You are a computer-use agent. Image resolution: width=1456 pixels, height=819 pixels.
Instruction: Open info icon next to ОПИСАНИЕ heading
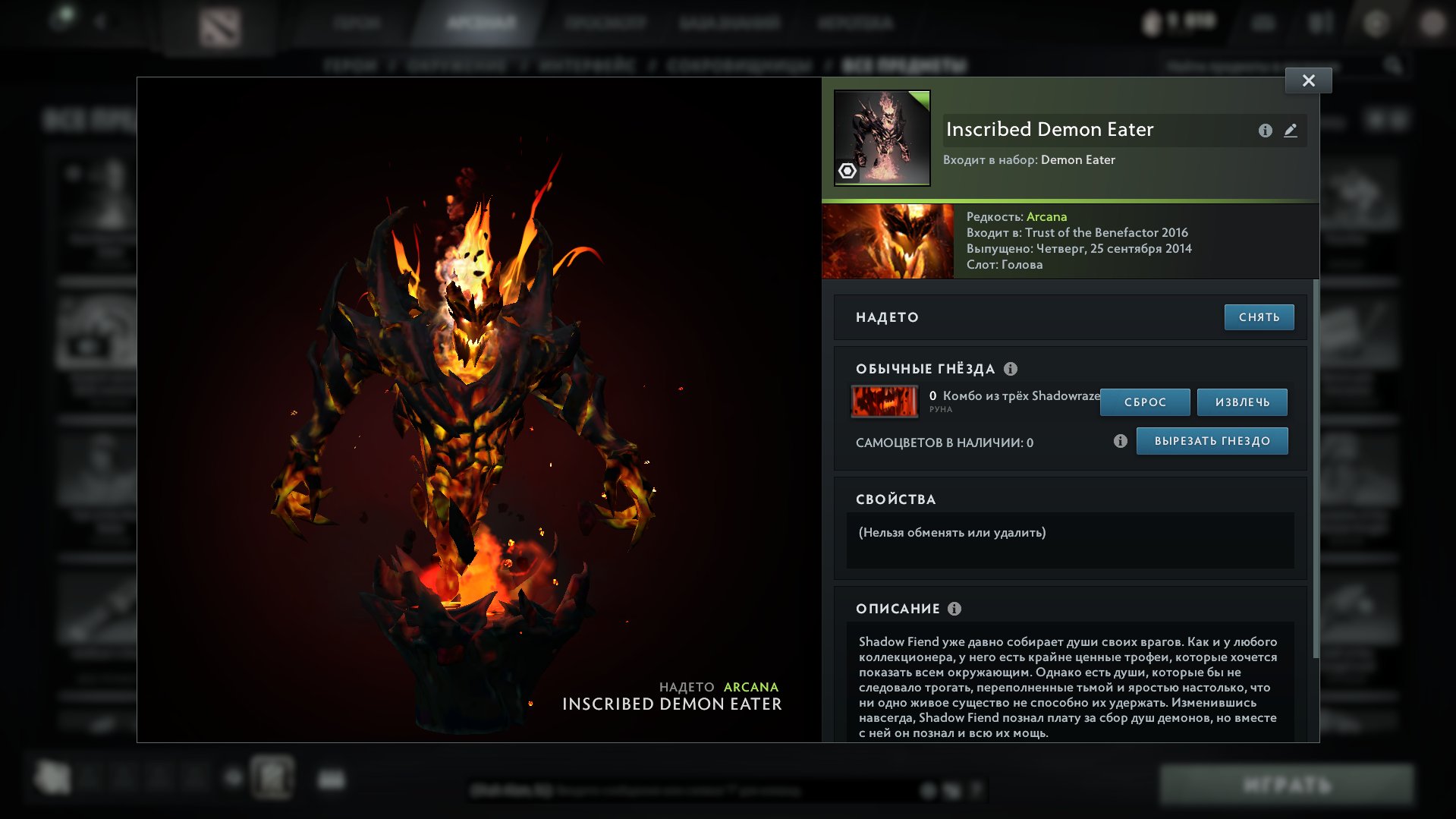(x=954, y=609)
